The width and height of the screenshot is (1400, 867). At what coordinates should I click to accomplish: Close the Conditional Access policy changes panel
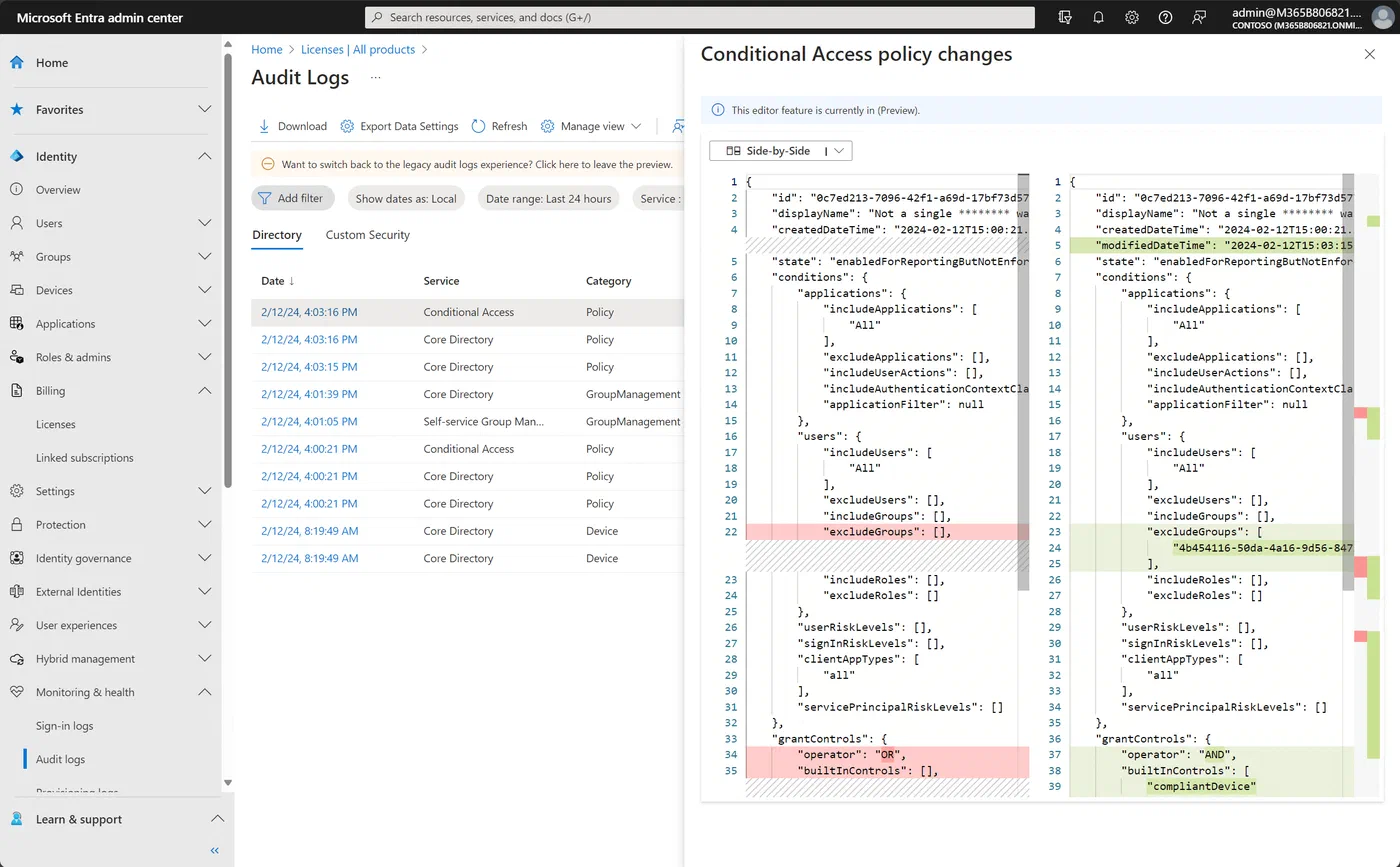[x=1369, y=56]
